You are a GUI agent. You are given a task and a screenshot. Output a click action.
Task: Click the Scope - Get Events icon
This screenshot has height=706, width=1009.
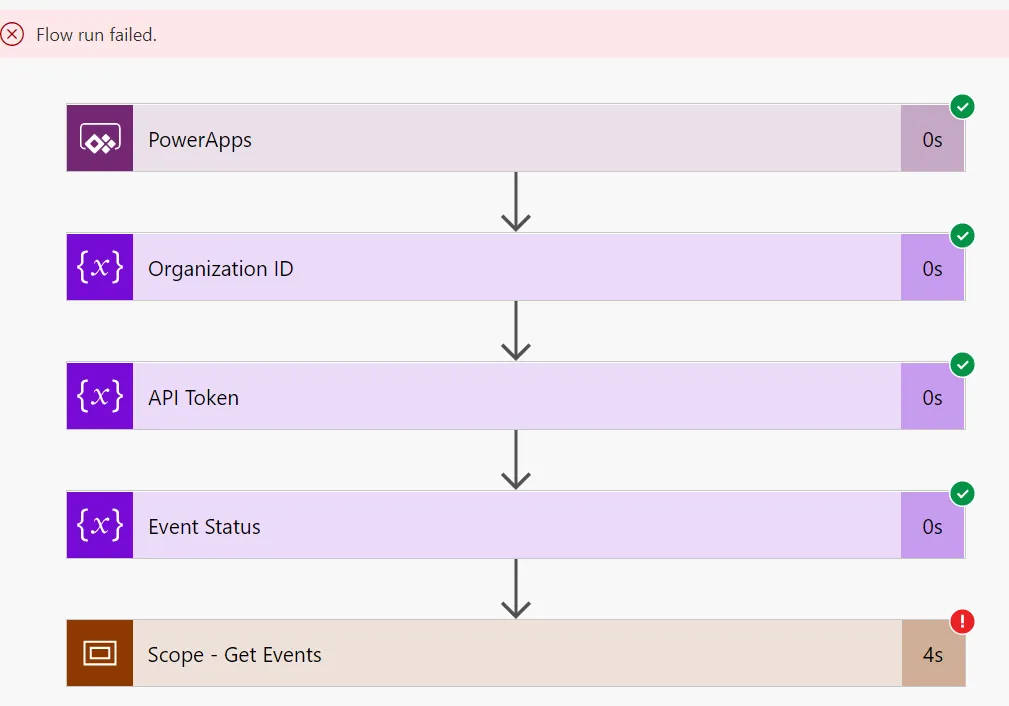click(100, 654)
